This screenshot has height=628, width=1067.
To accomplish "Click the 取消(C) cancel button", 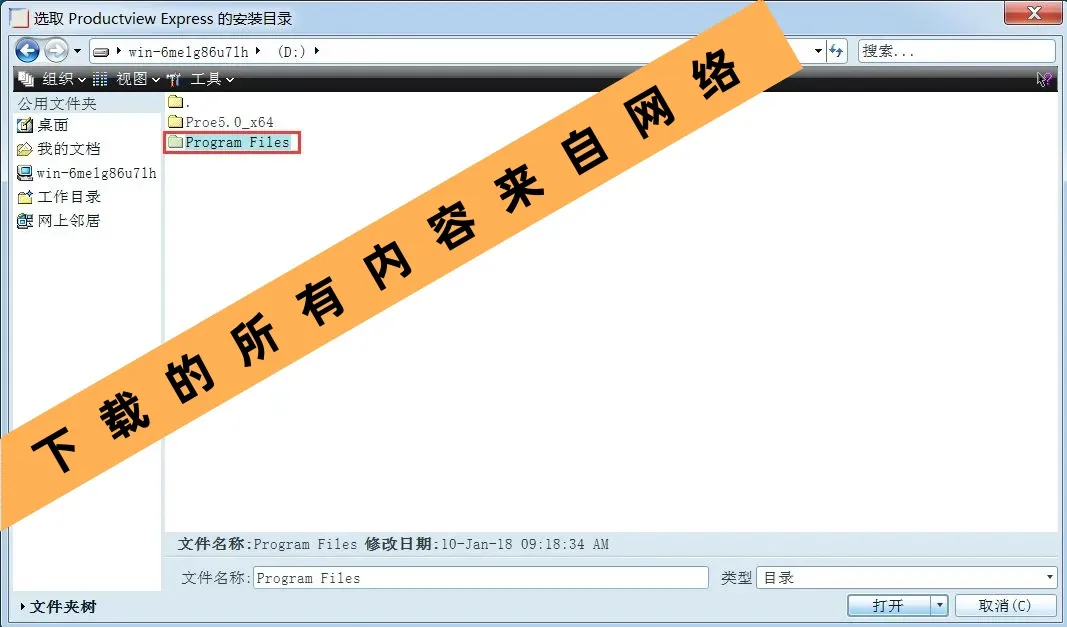I will point(1006,606).
